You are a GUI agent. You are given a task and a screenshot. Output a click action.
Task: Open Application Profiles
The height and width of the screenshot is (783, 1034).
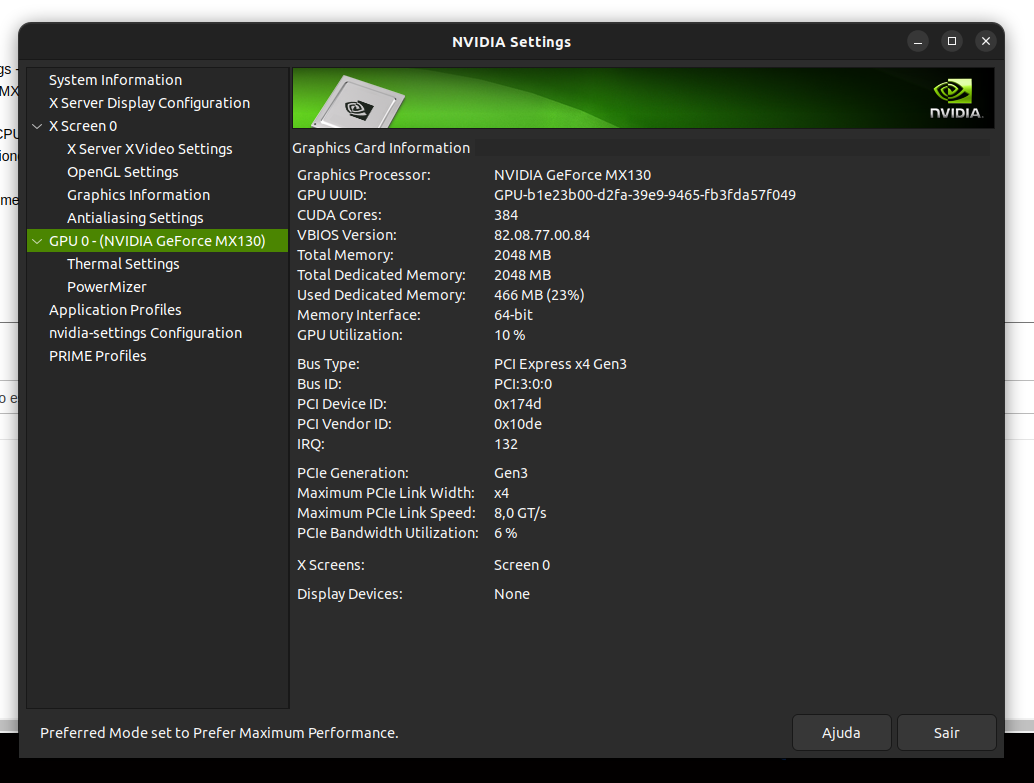coord(115,310)
